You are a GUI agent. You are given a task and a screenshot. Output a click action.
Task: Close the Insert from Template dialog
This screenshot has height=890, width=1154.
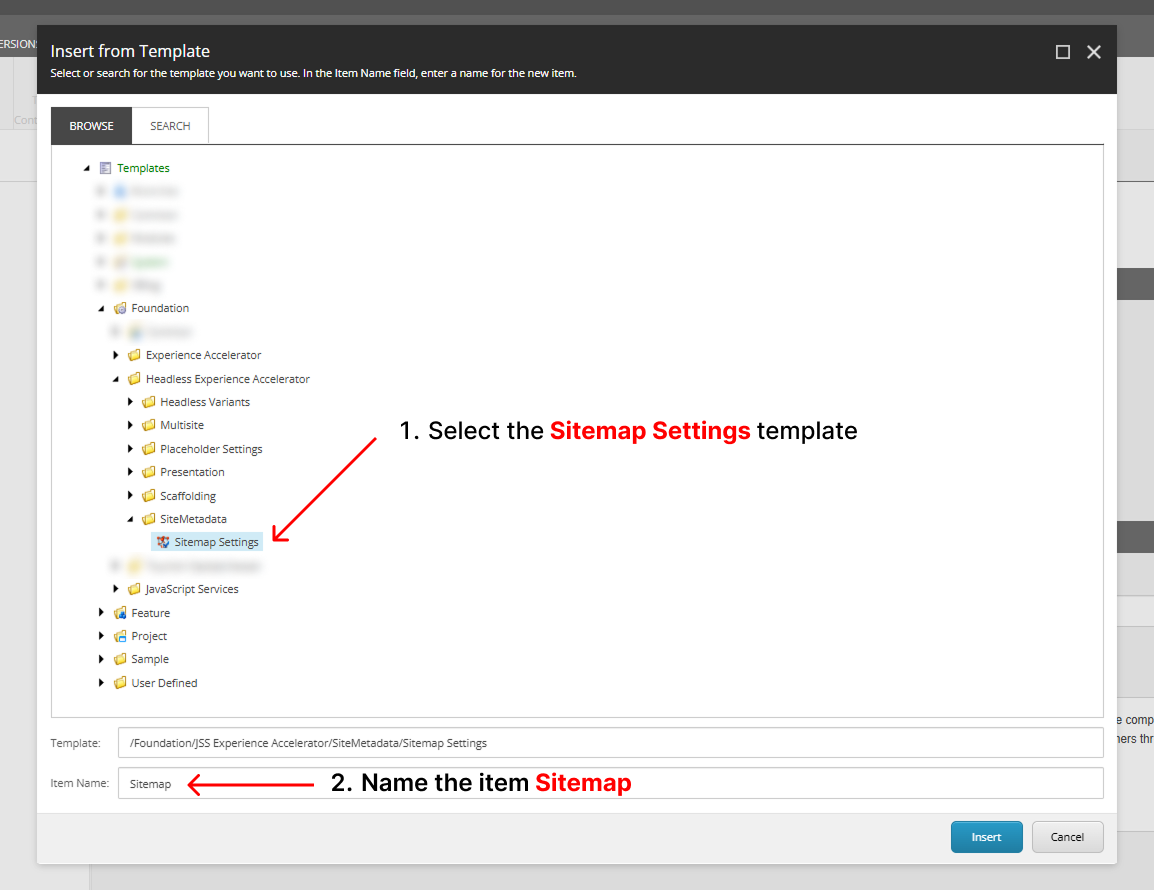click(x=1094, y=52)
